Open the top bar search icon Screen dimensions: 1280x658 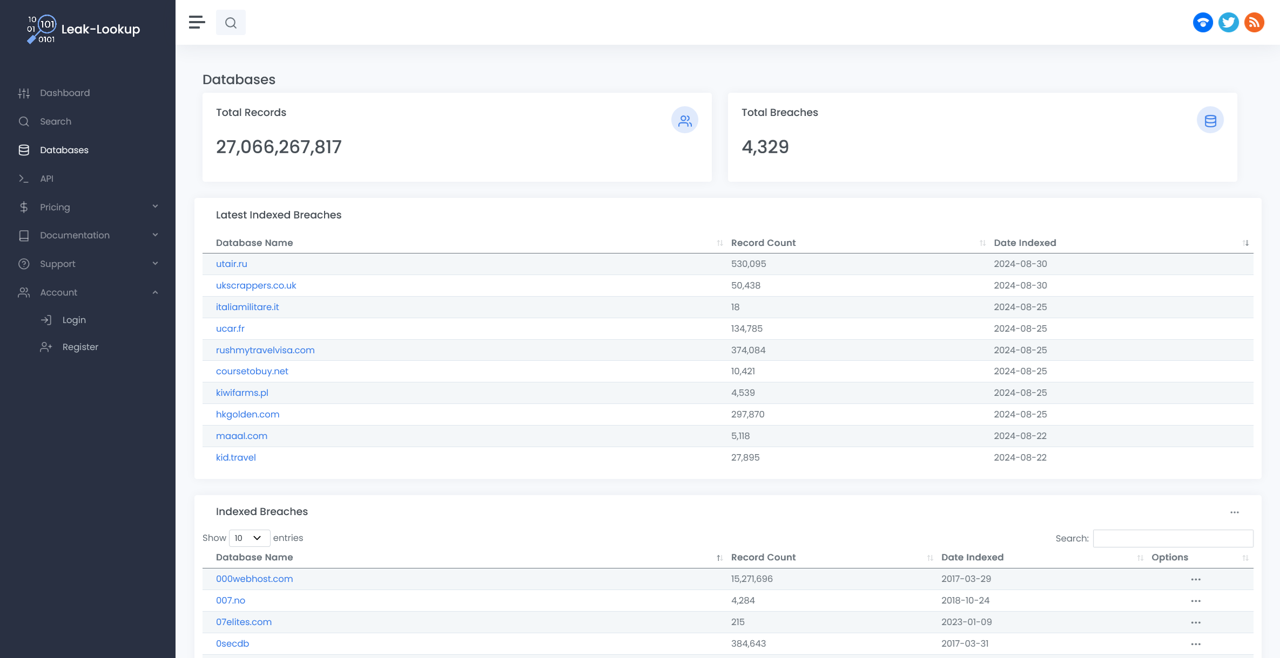231,23
